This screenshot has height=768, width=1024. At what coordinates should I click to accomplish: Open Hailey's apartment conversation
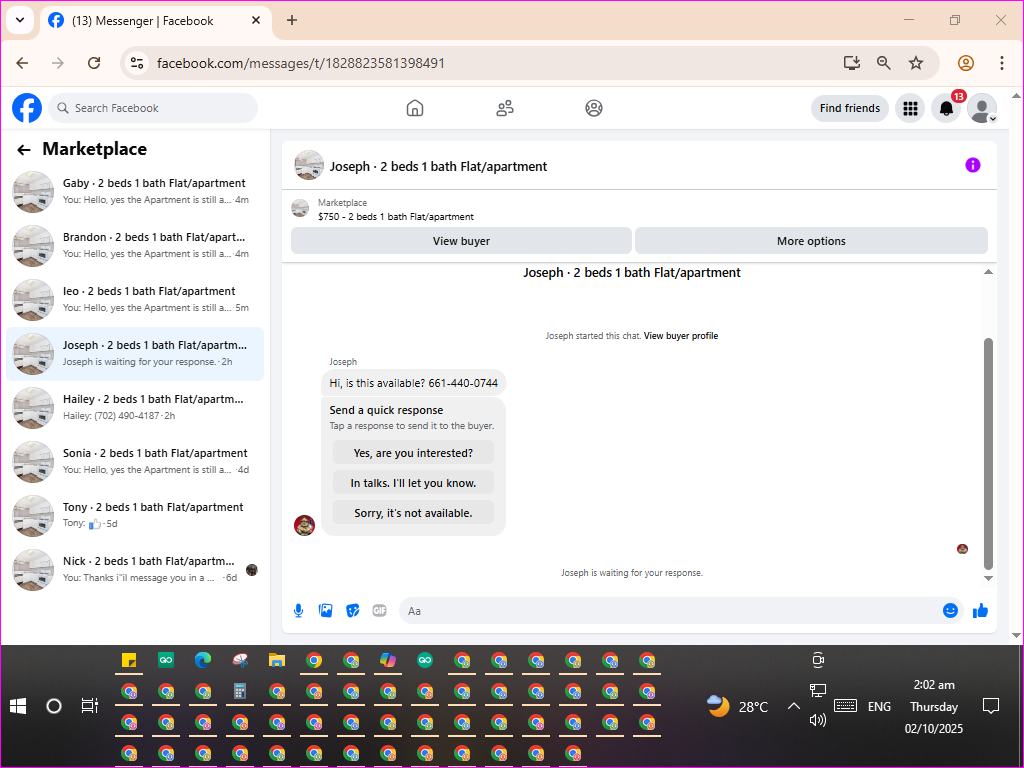tap(135, 408)
